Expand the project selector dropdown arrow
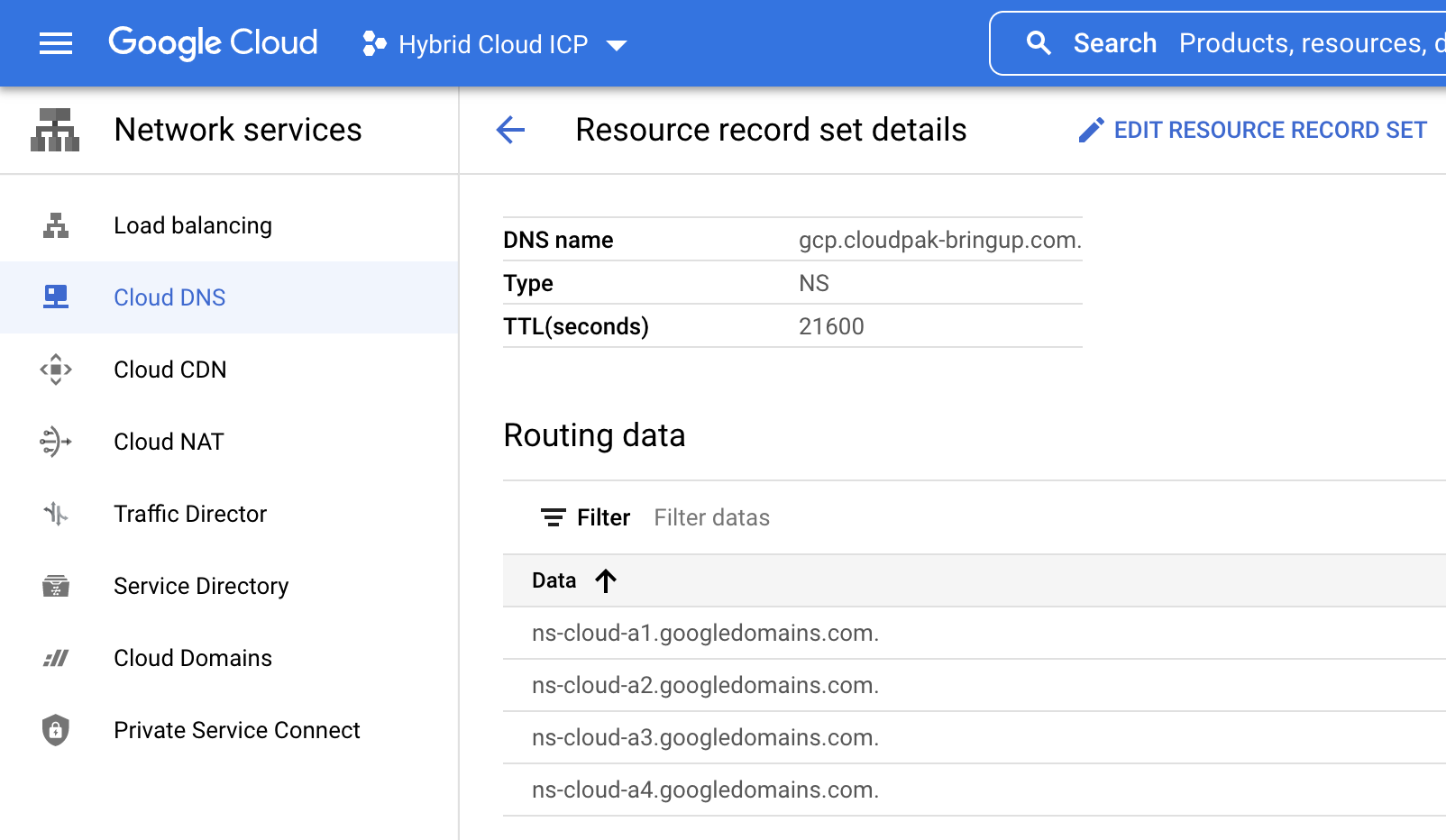The height and width of the screenshot is (840, 1446). [x=617, y=45]
